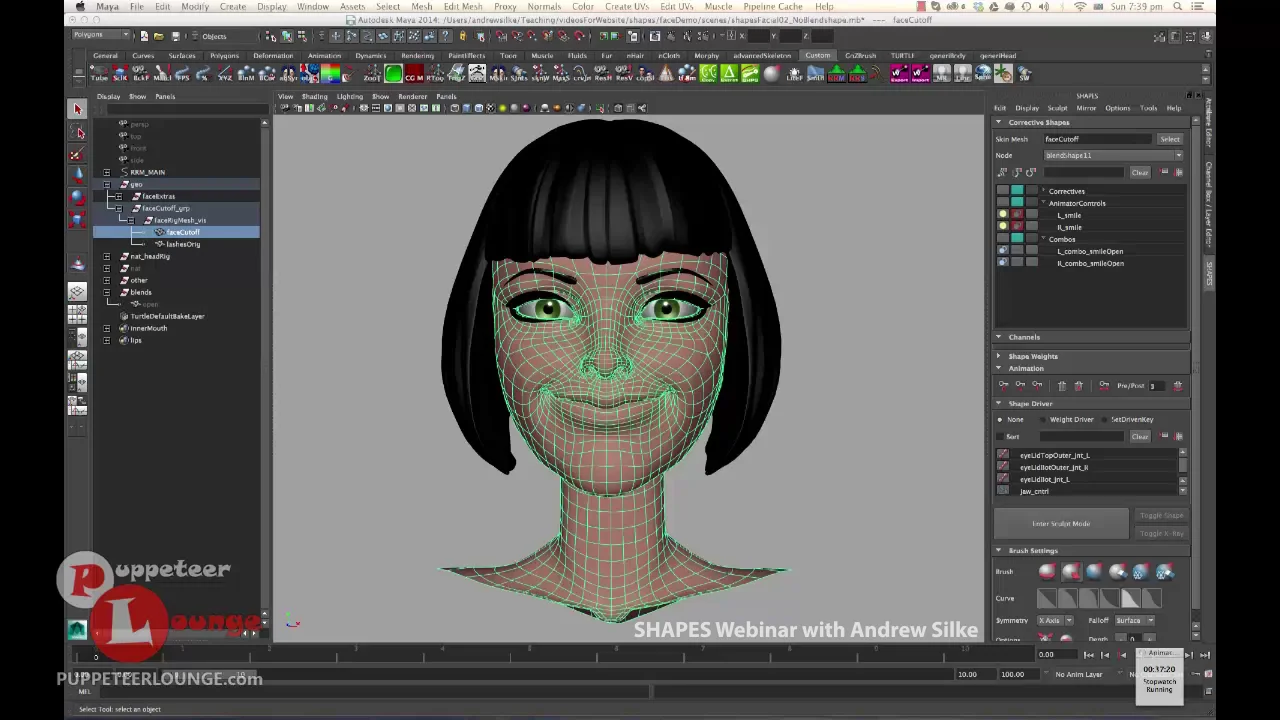The height and width of the screenshot is (720, 1280).
Task: Click the Tube shelf icon
Action: click(x=99, y=74)
